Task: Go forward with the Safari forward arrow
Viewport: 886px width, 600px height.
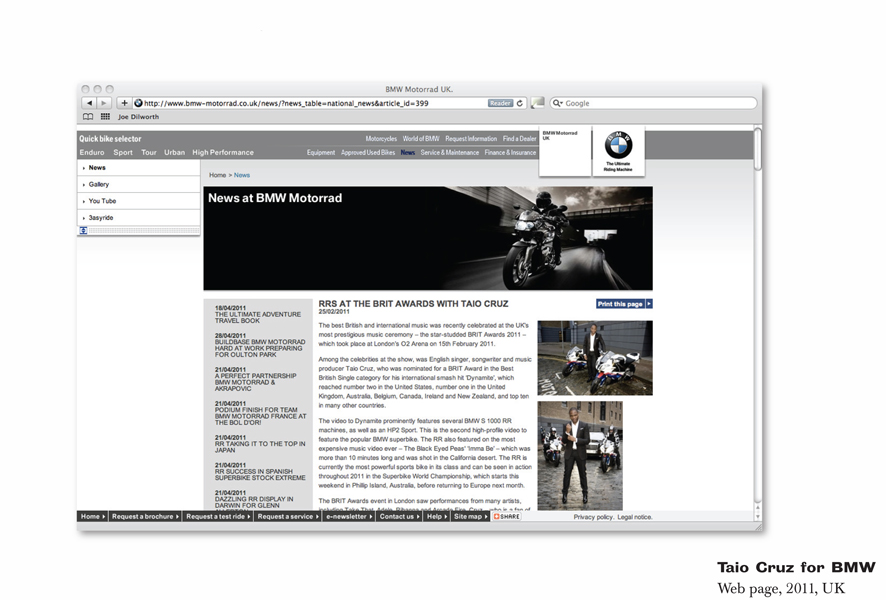Action: point(104,103)
